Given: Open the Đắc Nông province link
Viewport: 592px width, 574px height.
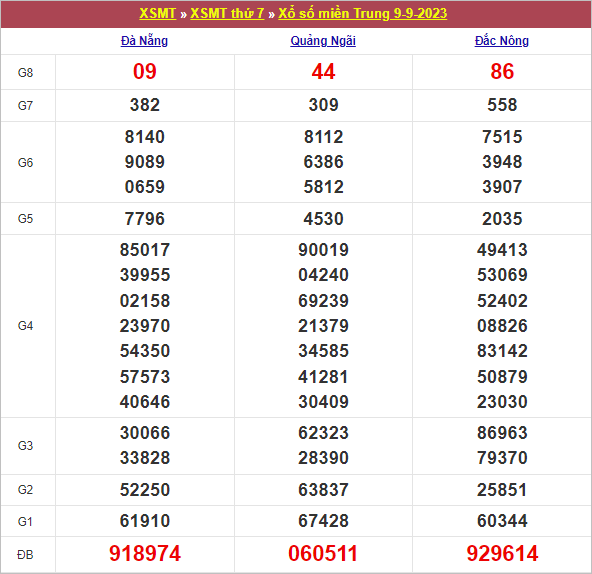Looking at the screenshot, I should click(x=502, y=41).
